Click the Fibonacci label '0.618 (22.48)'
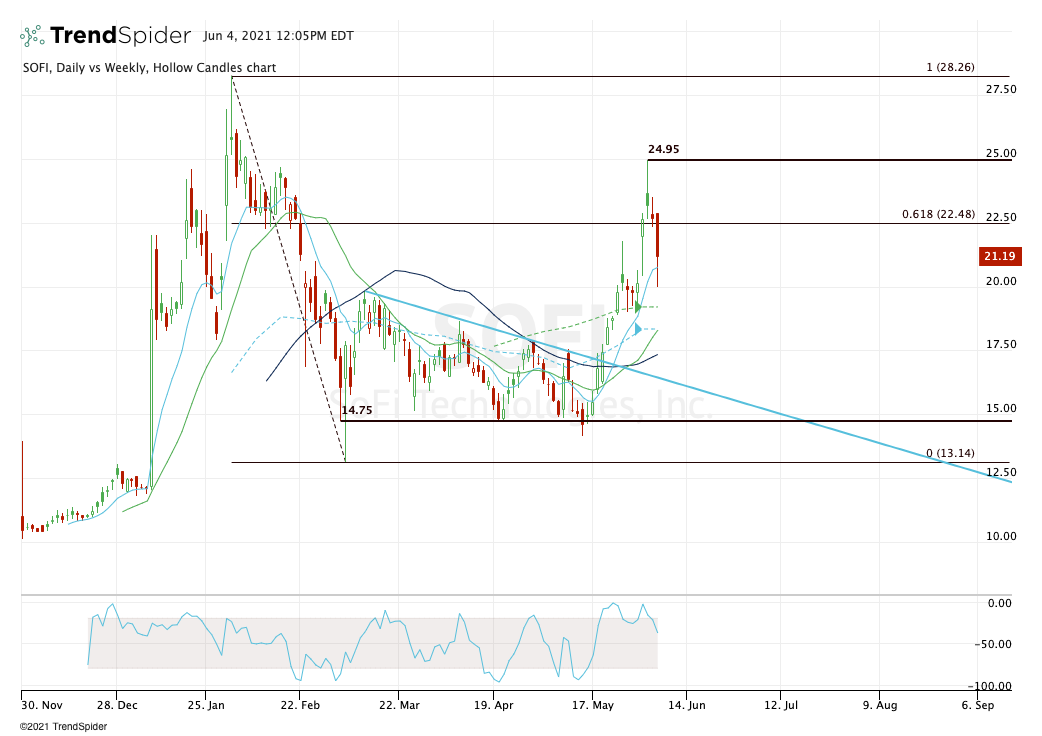 click(x=938, y=214)
